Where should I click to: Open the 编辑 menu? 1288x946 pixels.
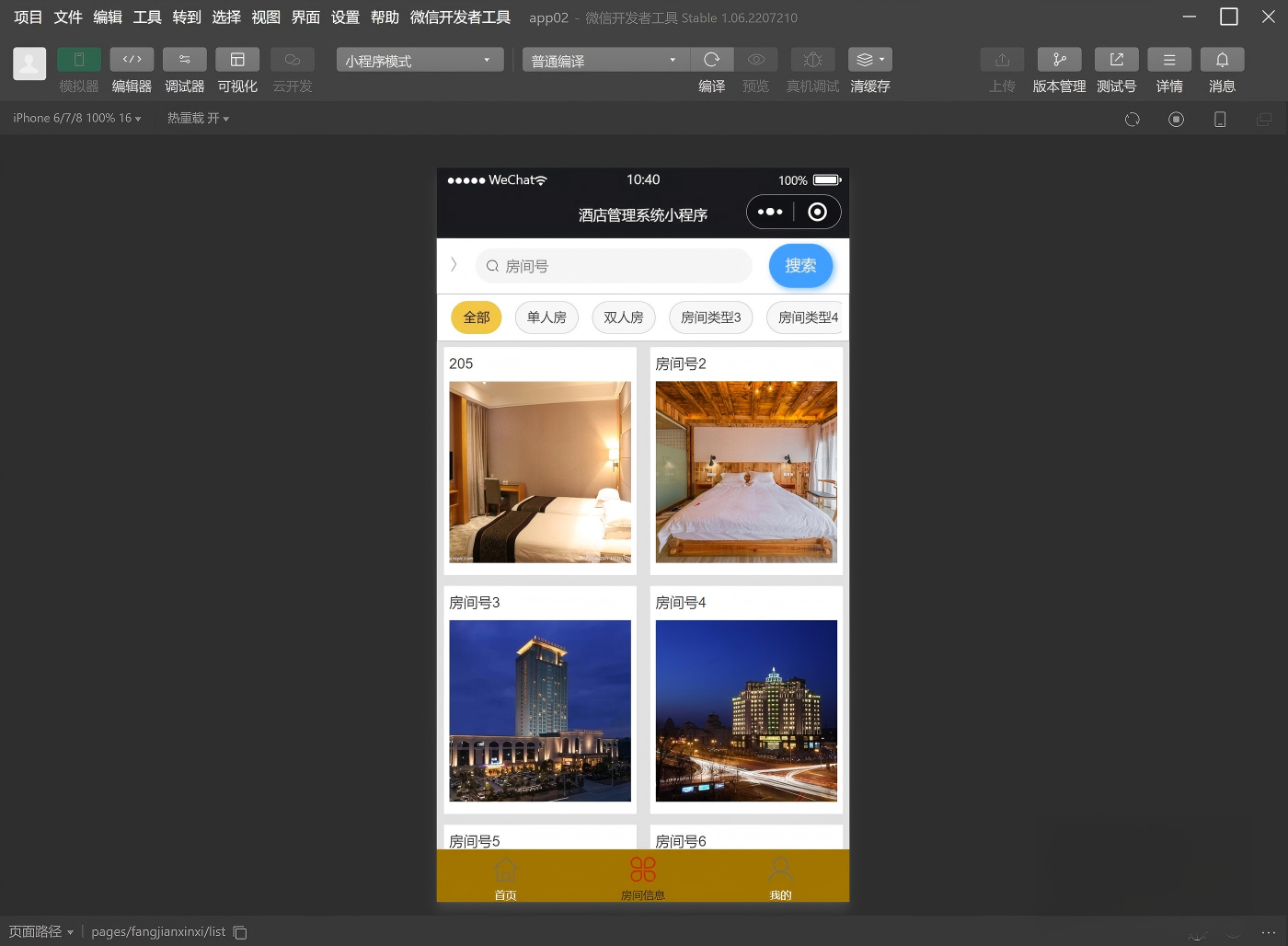point(108,17)
